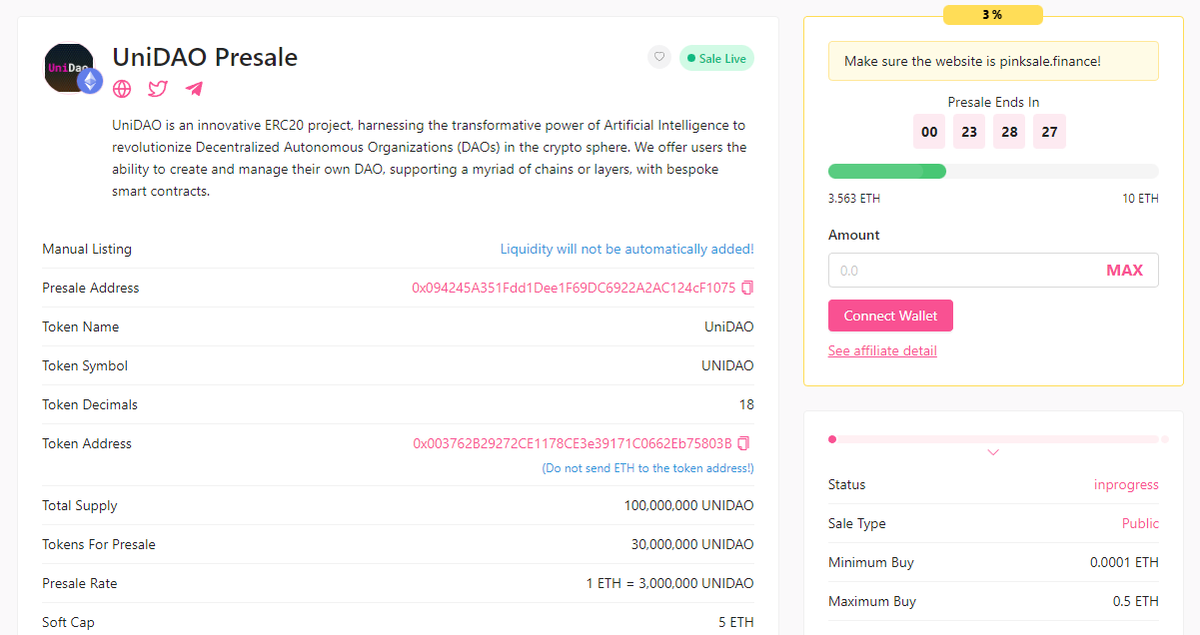
Task: Copy the token address with the copy icon
Action: pos(743,444)
